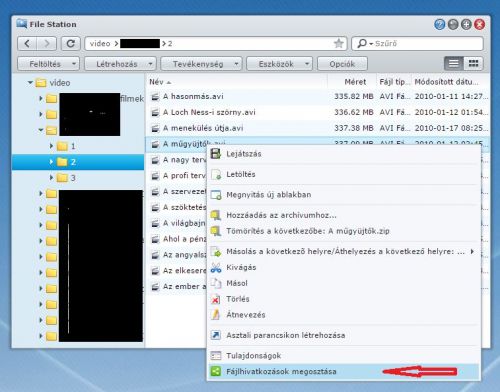This screenshot has width=500, height=392.
Task: Click the Törlés delete icon
Action: point(216,299)
